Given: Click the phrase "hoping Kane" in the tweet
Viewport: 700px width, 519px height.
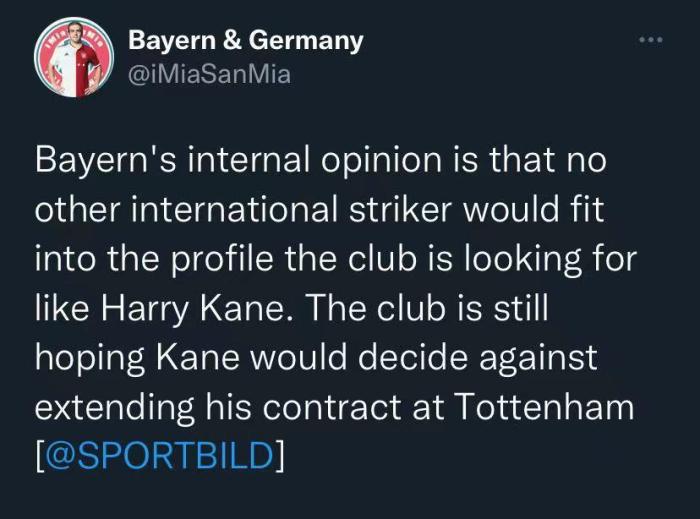Looking at the screenshot, I should tap(133, 356).
